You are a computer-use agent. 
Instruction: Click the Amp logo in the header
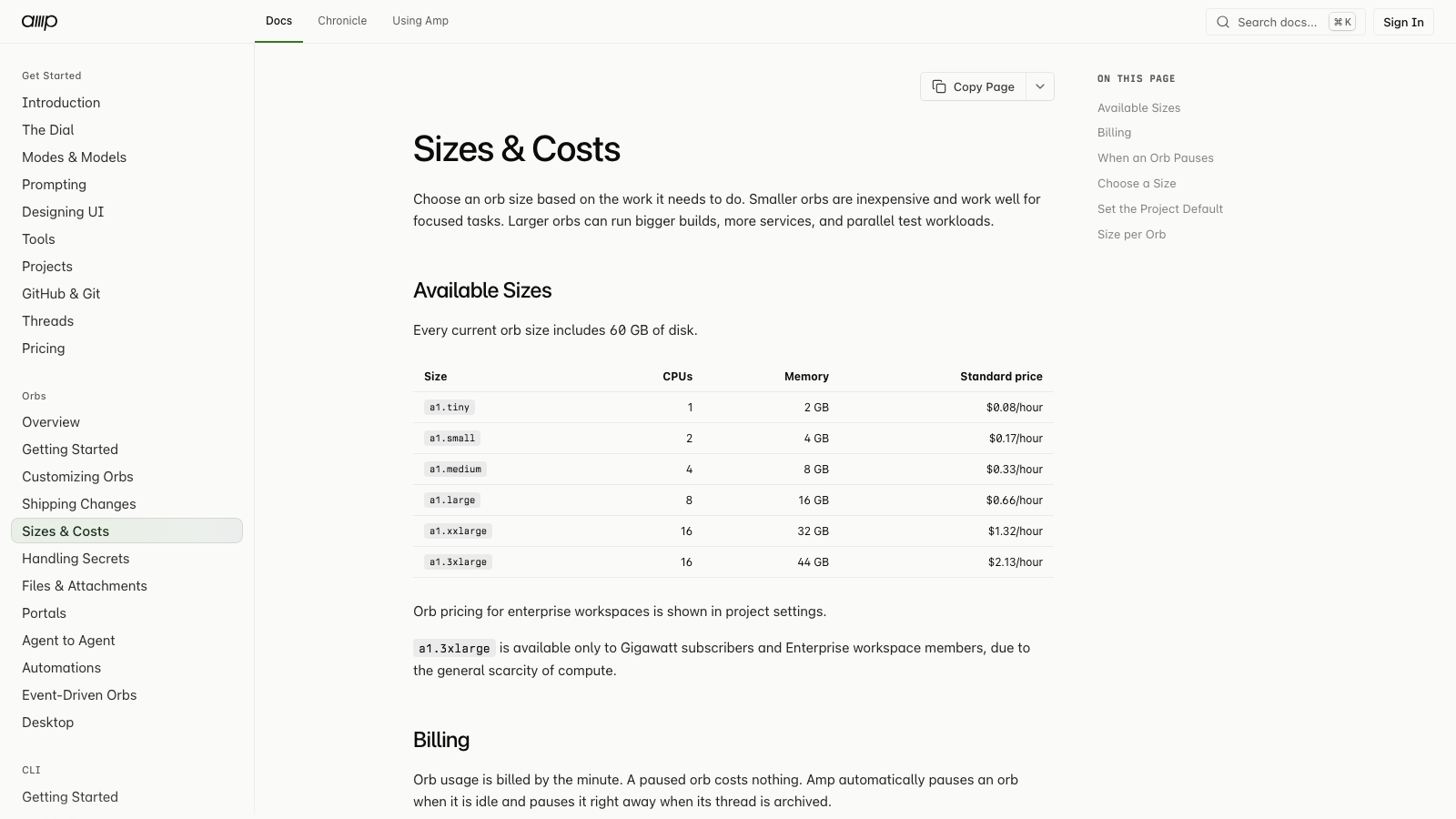pos(40,22)
